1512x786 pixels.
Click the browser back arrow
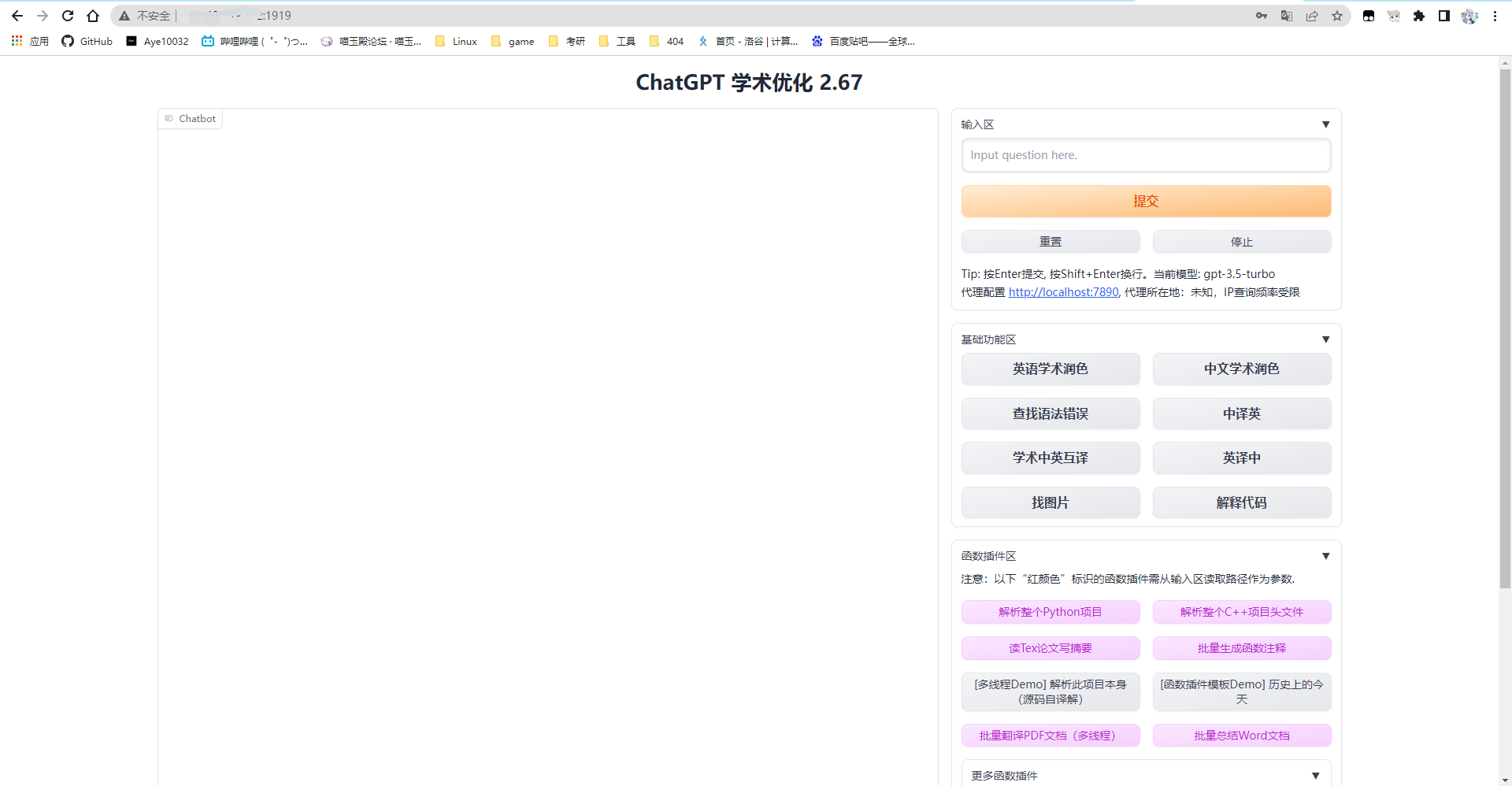pyautogui.click(x=17, y=16)
